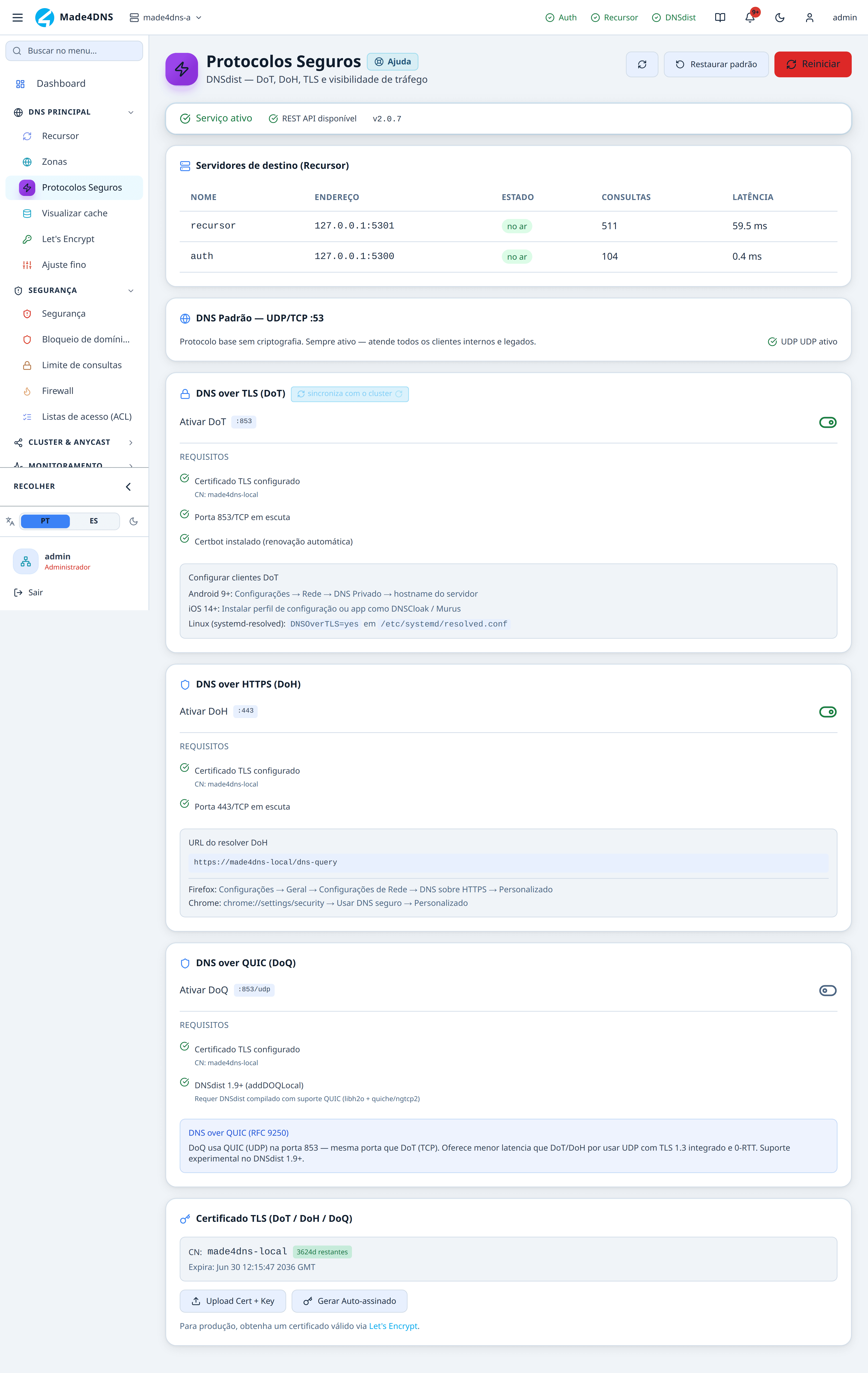Open the Segurança menu item
Screen dimensions: 868x1373
pos(74,314)
